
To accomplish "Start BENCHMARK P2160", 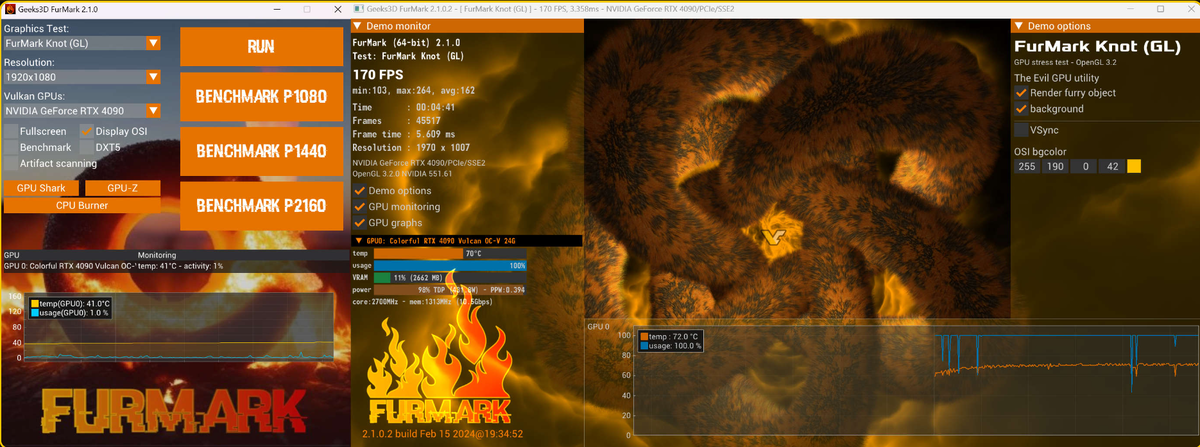I will (x=261, y=206).
